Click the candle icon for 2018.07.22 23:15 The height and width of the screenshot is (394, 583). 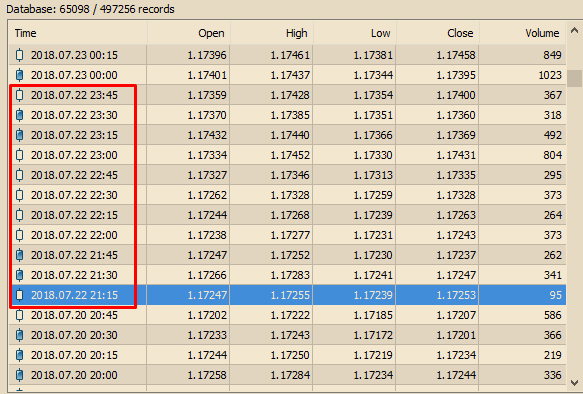click(20, 135)
